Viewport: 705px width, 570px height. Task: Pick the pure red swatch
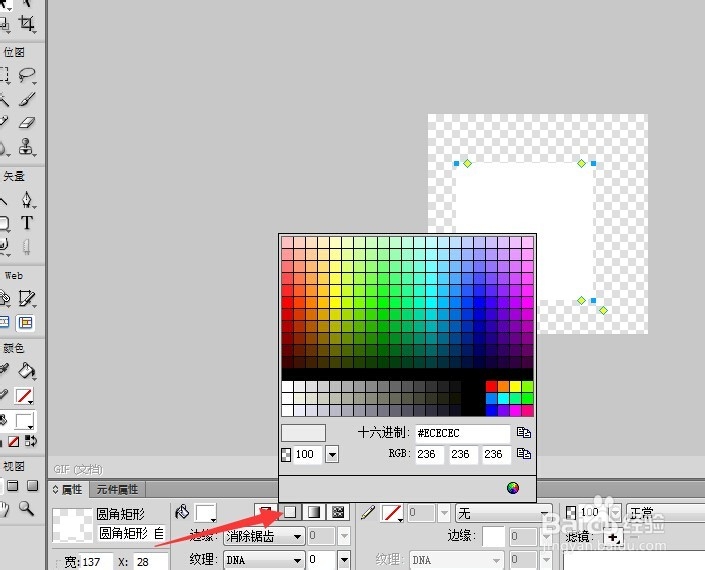491,386
